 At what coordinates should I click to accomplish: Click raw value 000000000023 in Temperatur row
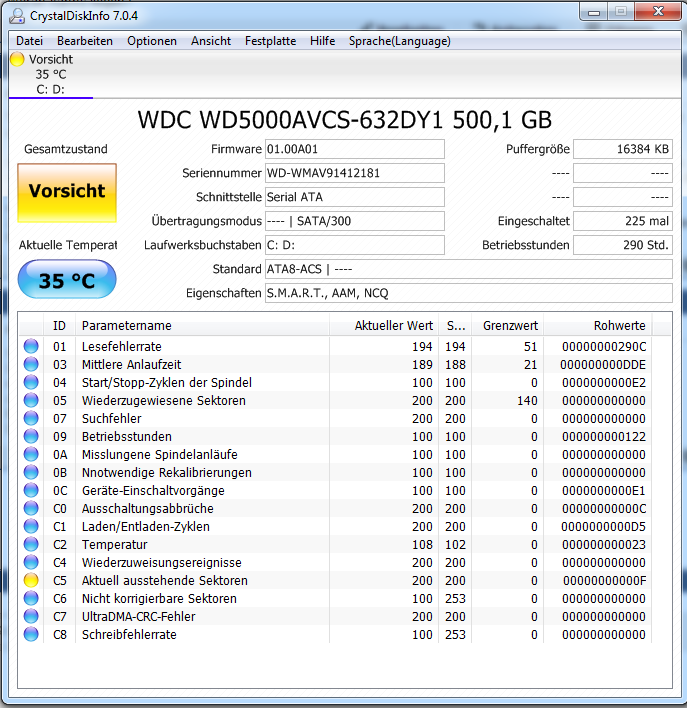(604, 545)
